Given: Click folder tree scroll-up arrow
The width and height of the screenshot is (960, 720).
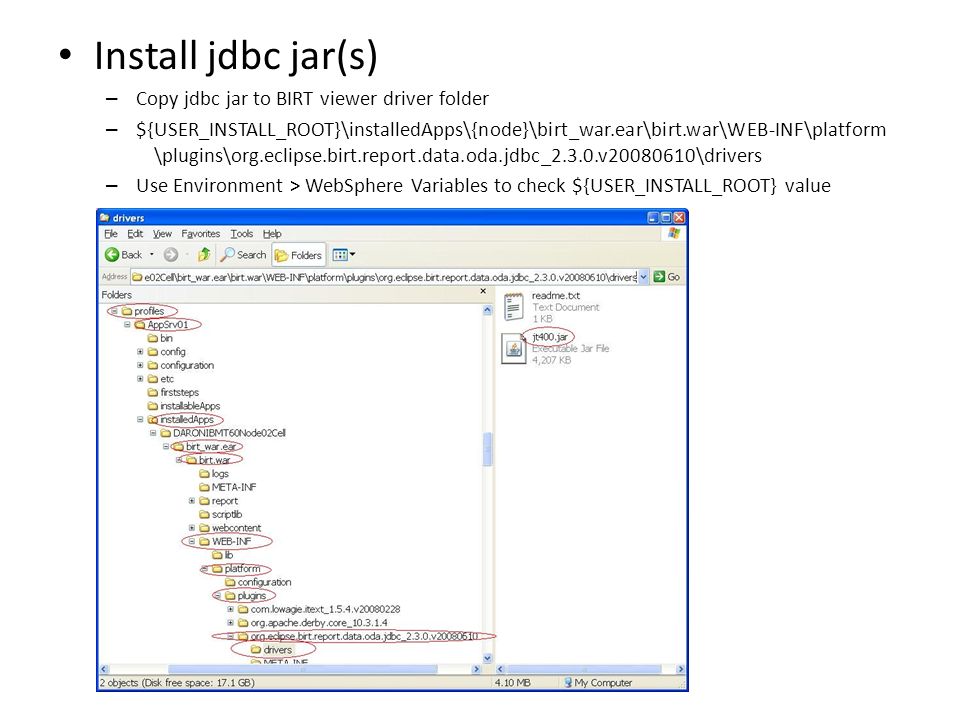Looking at the screenshot, I should (x=487, y=310).
